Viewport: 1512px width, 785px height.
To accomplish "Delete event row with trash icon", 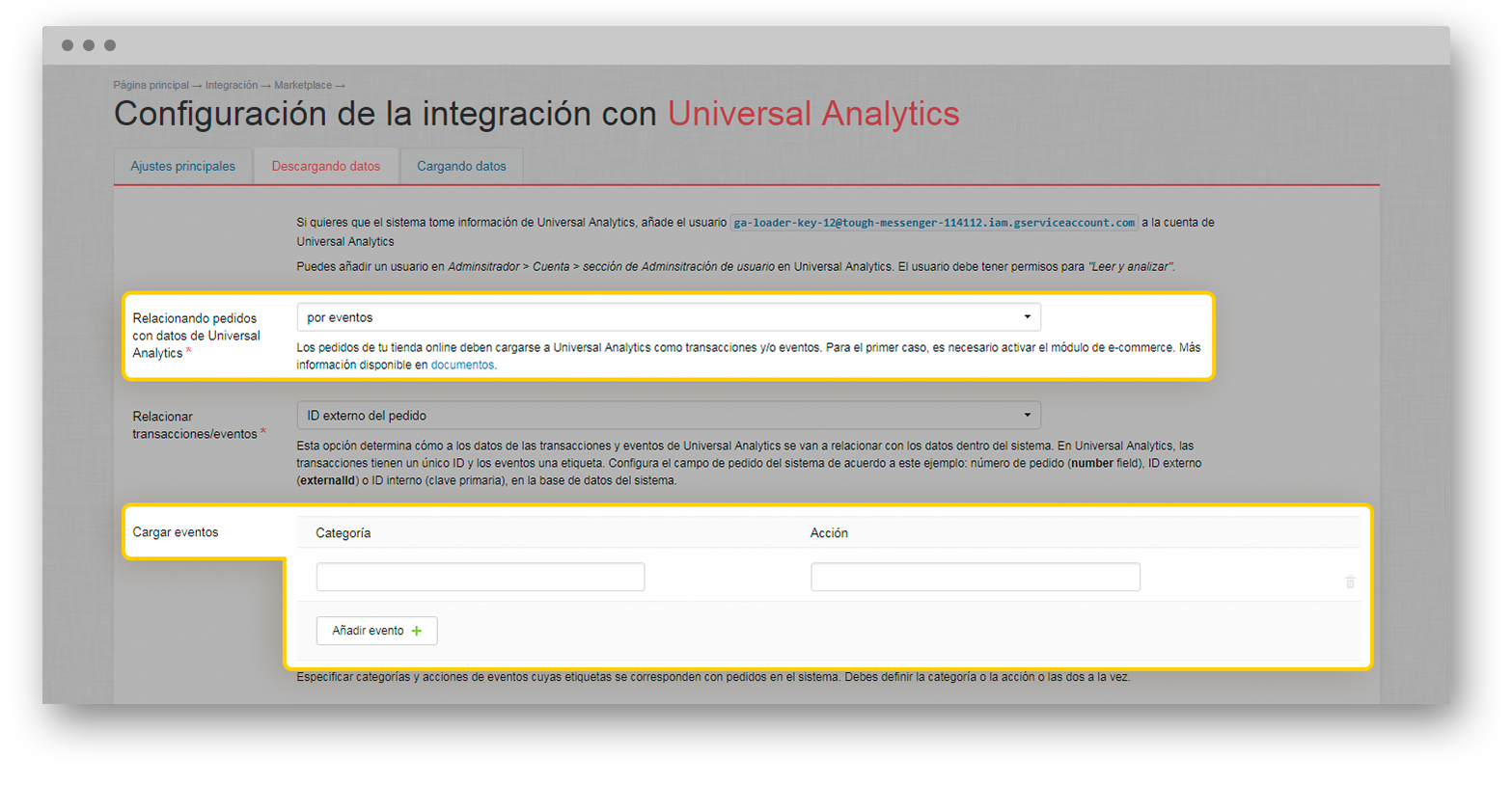I will click(1350, 582).
